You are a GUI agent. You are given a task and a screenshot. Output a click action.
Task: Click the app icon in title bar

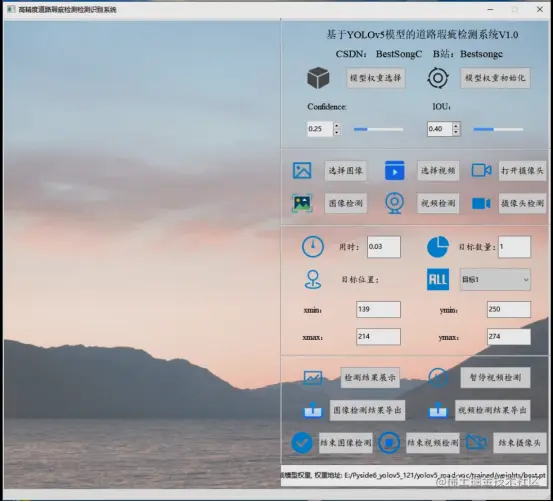point(11,9)
